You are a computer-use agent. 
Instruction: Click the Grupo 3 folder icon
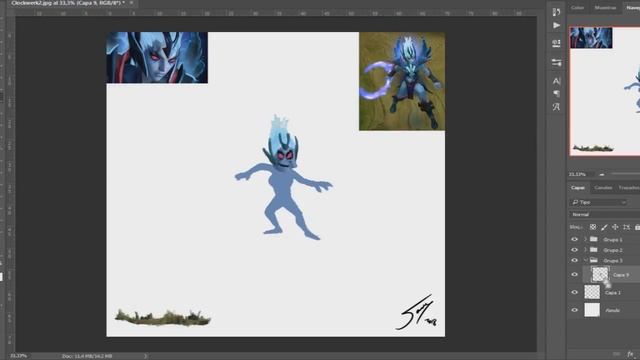tap(594, 260)
